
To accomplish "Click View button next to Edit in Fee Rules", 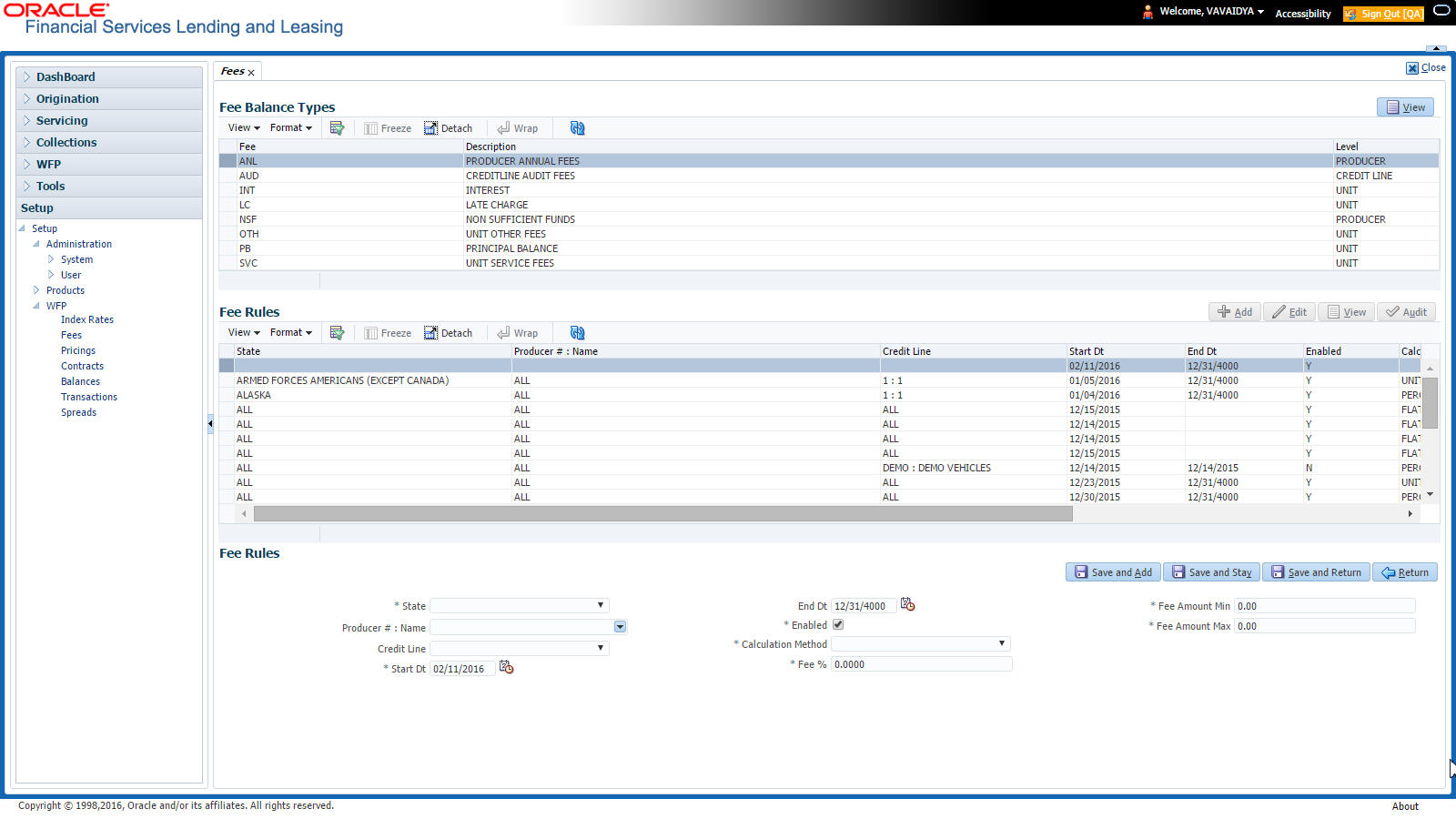I will (x=1347, y=312).
